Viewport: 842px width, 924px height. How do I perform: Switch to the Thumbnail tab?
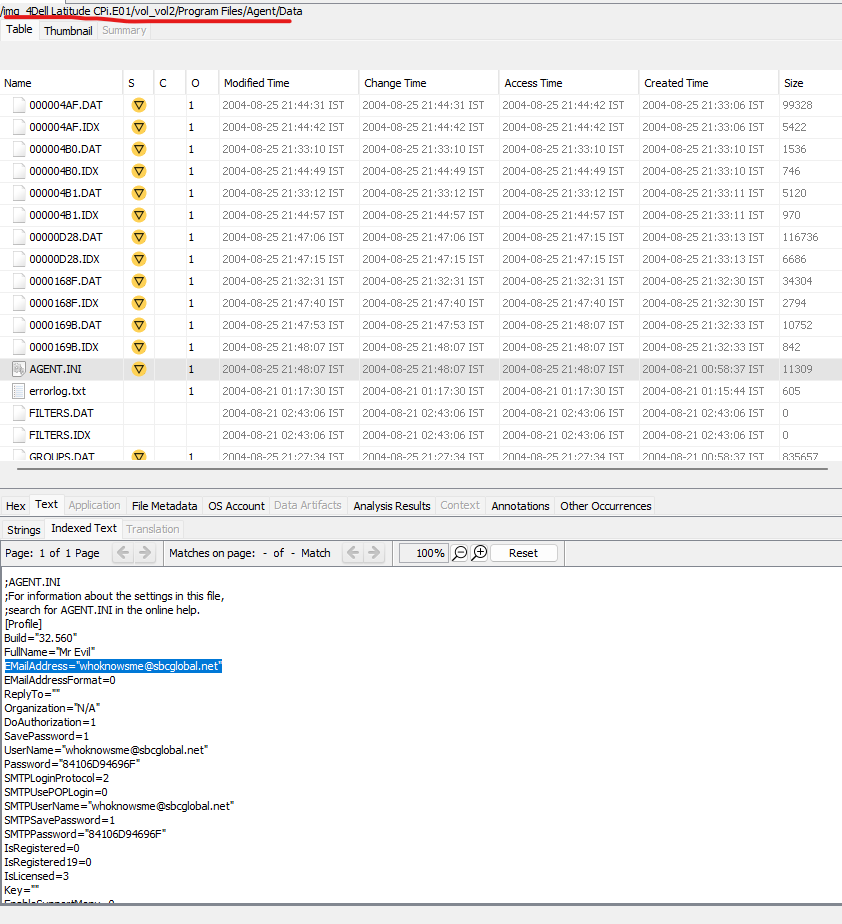pyautogui.click(x=68, y=30)
